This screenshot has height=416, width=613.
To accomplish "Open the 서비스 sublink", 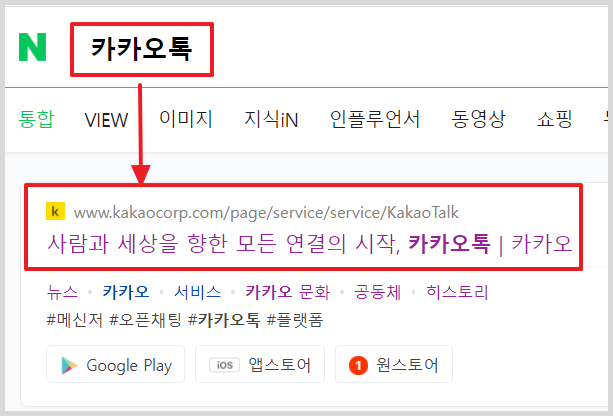I will click(197, 292).
